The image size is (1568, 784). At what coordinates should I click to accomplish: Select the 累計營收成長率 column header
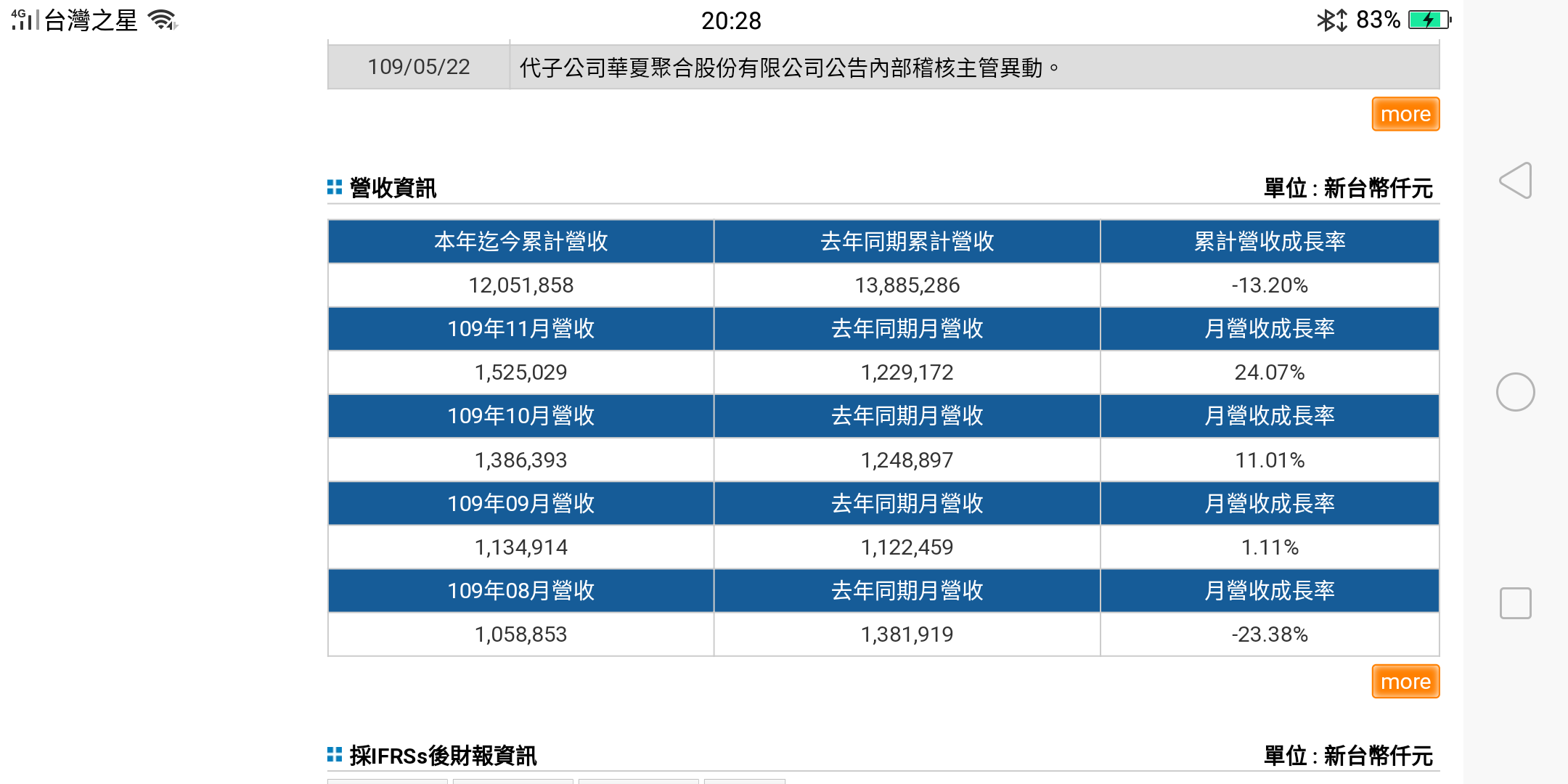[1269, 241]
